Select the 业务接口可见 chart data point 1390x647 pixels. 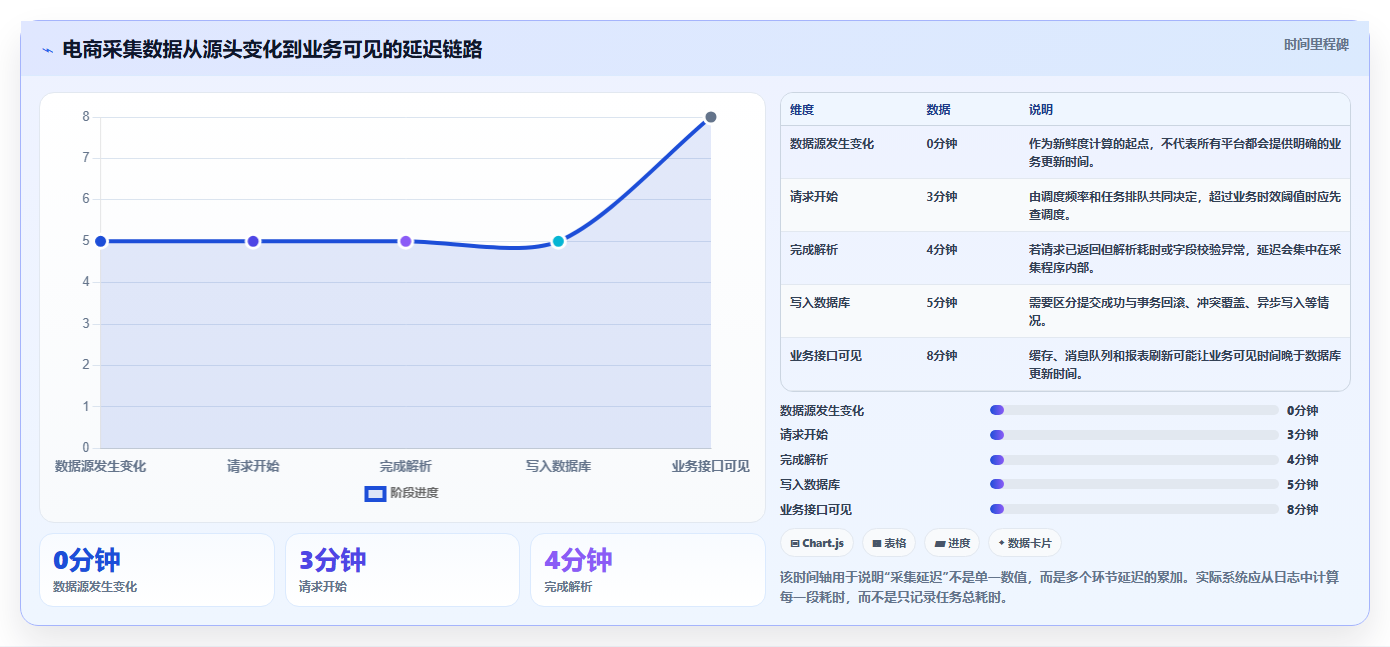pyautogui.click(x=711, y=117)
